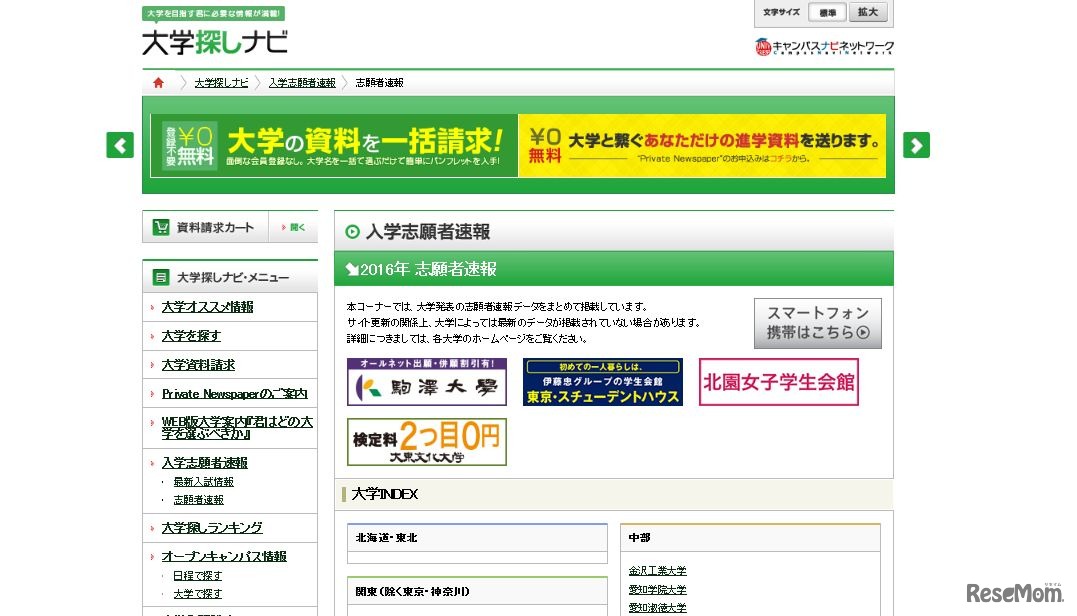The image size is (1077, 616).
Task: Click the 駒澤大學 banner
Action: click(x=428, y=382)
